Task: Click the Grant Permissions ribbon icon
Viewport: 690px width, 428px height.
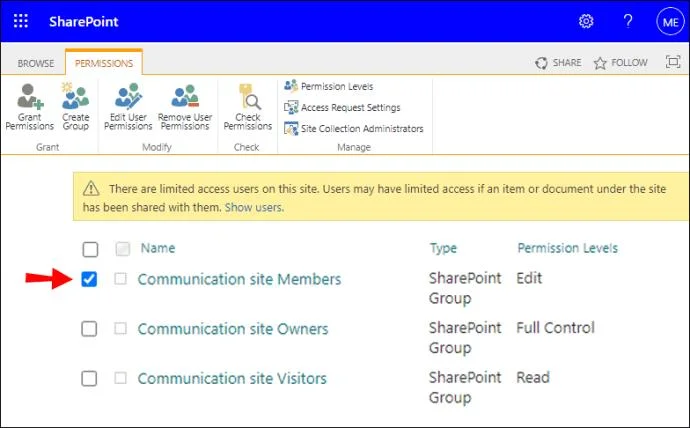Action: coord(30,96)
